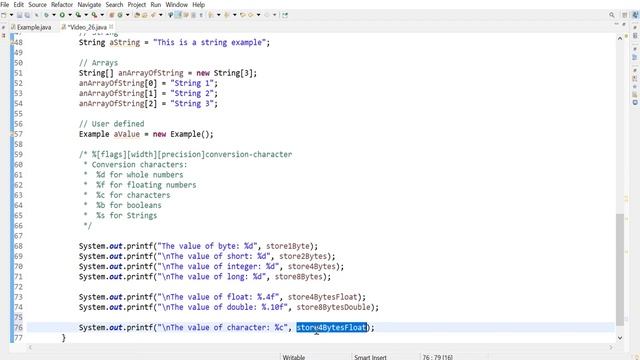Switch to the *Video_26.java tab

(x=84, y=27)
